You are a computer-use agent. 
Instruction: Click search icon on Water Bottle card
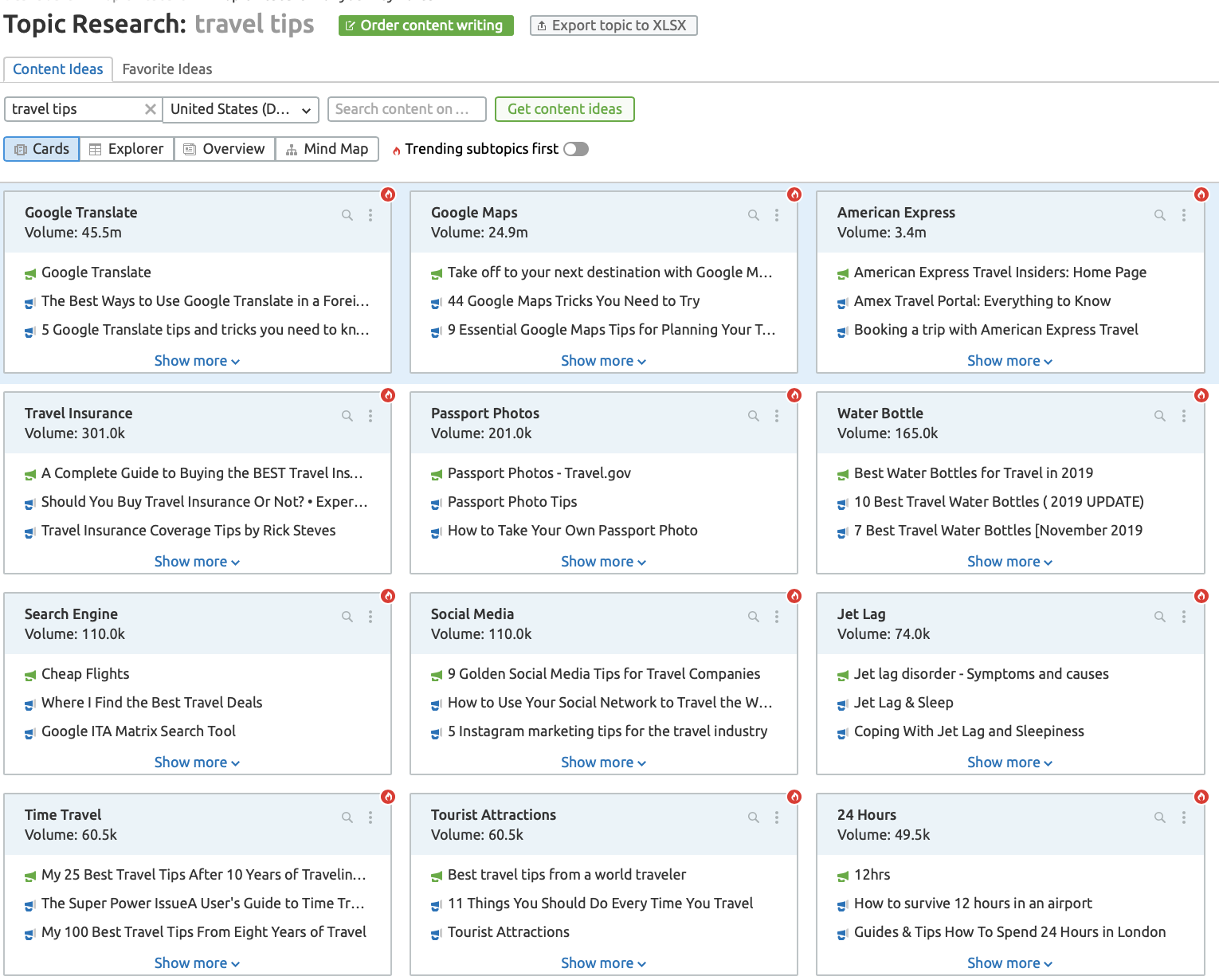click(1160, 416)
